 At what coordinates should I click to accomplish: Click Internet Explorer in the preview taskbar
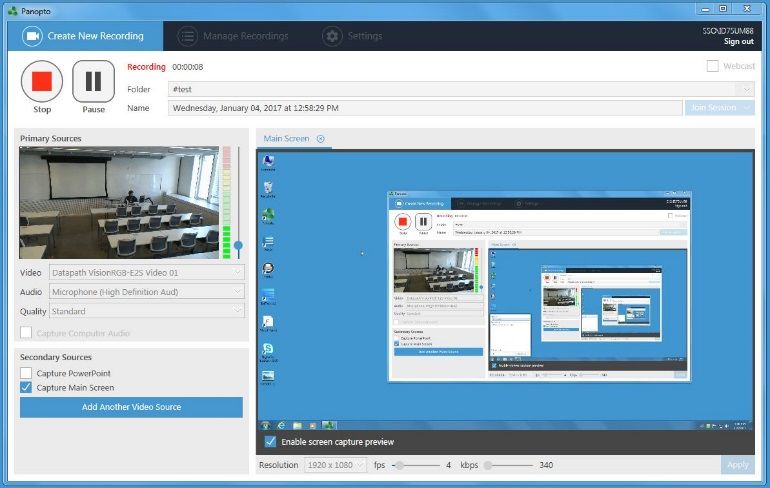click(281, 425)
